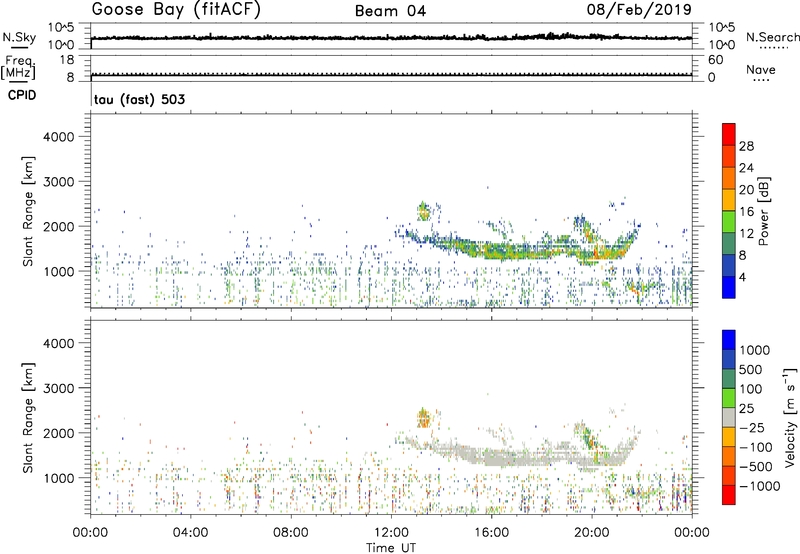Click the '10^5' tick beside N.Search

coord(721,28)
